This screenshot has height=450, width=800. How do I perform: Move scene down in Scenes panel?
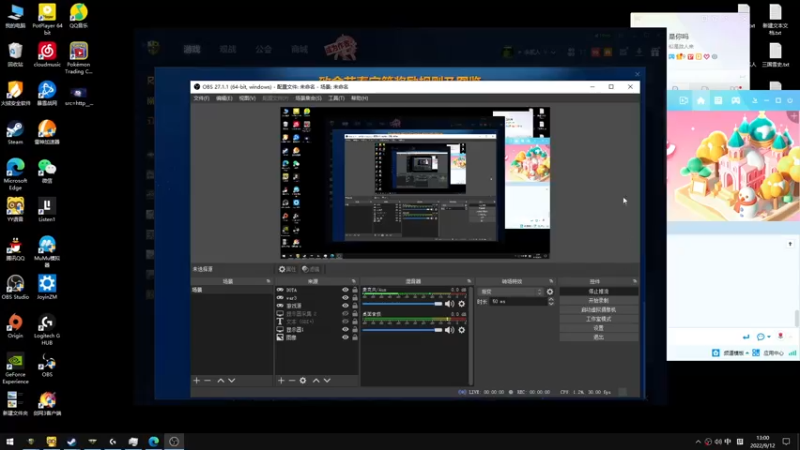pos(232,381)
